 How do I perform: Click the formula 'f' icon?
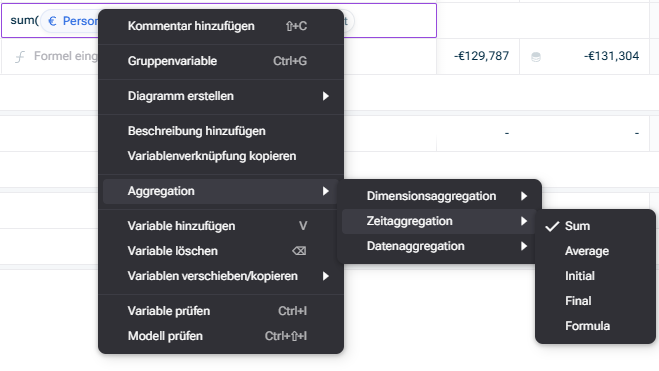[20, 57]
